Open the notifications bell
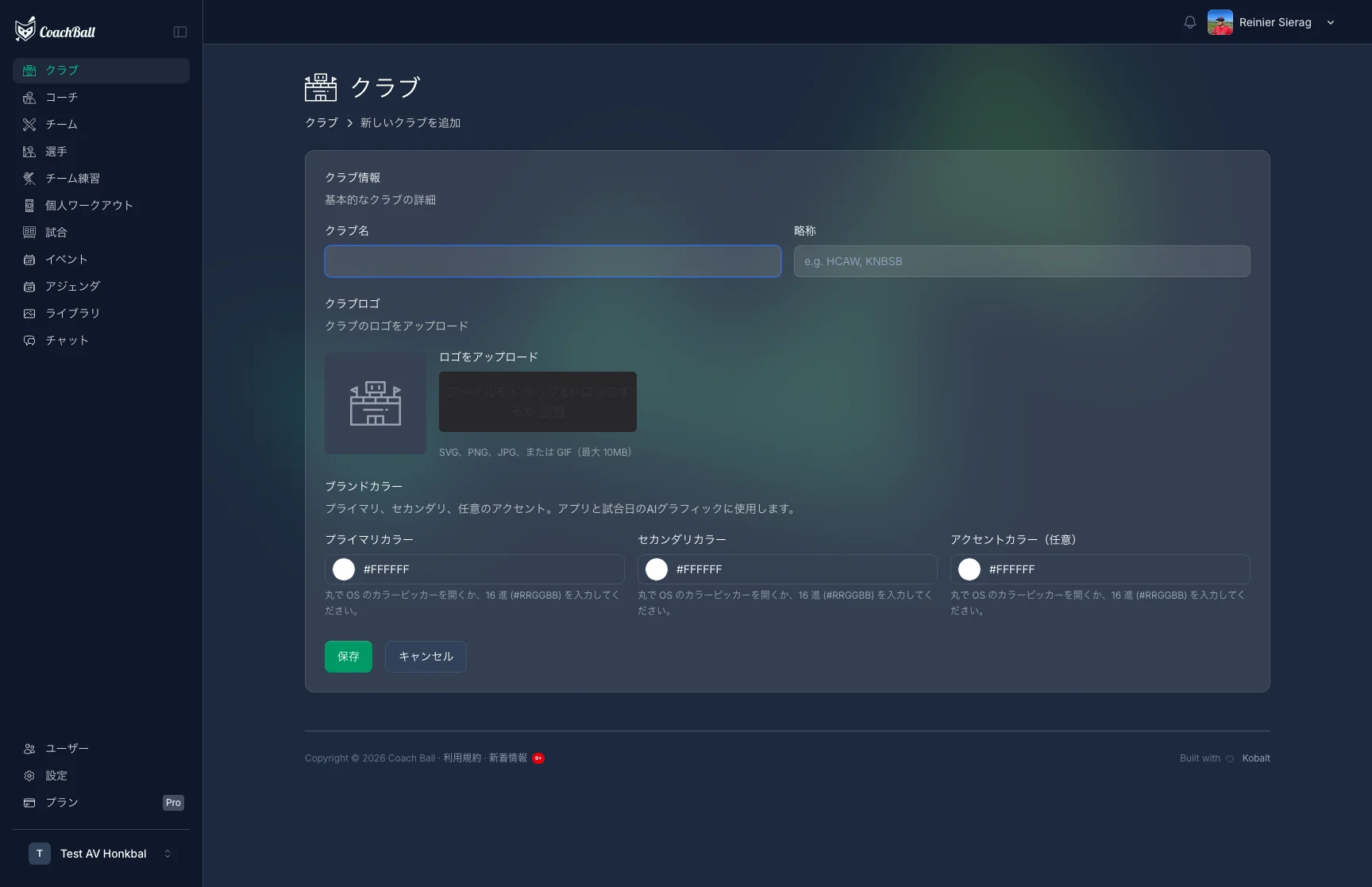This screenshot has height=887, width=1372. (1189, 22)
